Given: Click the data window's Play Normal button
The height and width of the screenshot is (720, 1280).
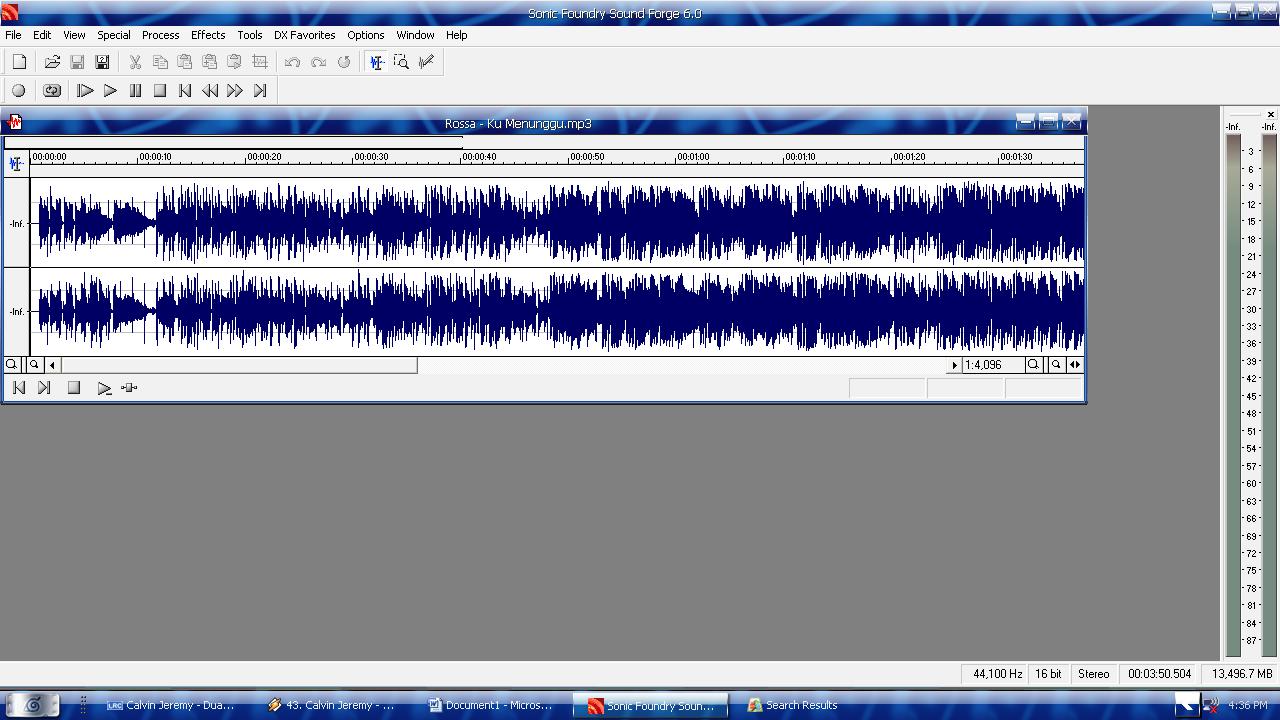Looking at the screenshot, I should [104, 388].
